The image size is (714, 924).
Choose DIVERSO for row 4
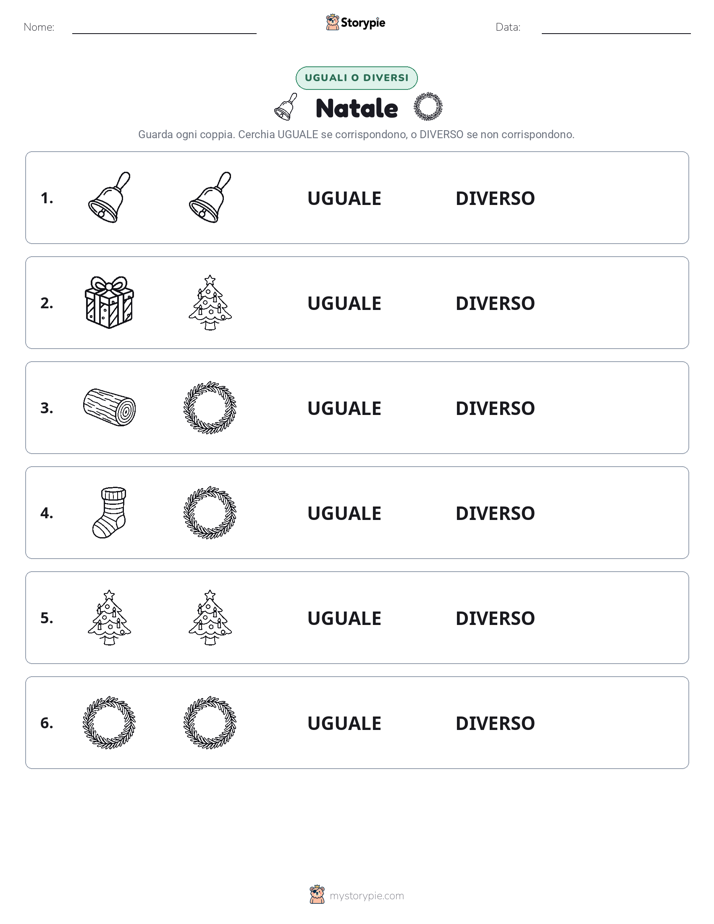click(495, 513)
